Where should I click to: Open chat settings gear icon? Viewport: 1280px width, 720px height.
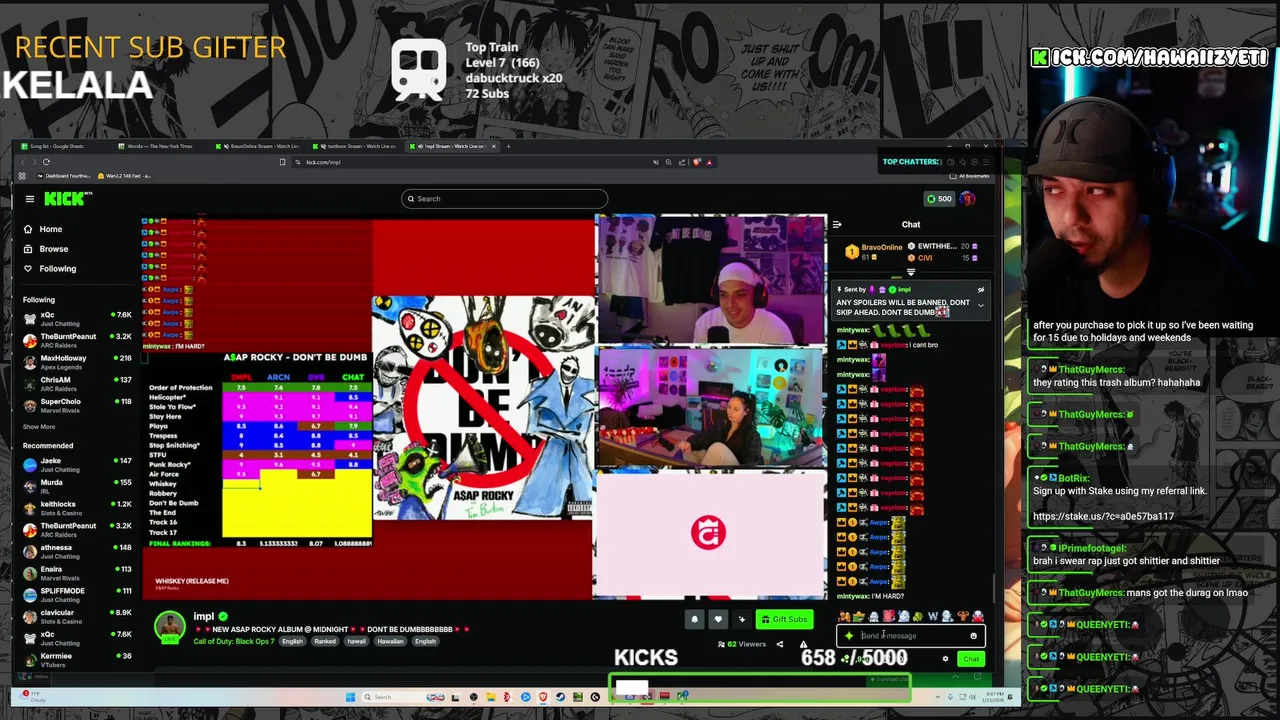(945, 659)
